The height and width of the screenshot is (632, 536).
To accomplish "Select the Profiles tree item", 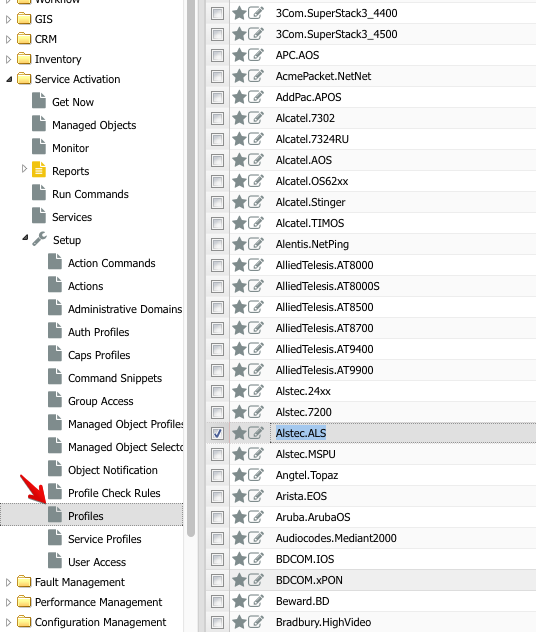I will pos(85,516).
